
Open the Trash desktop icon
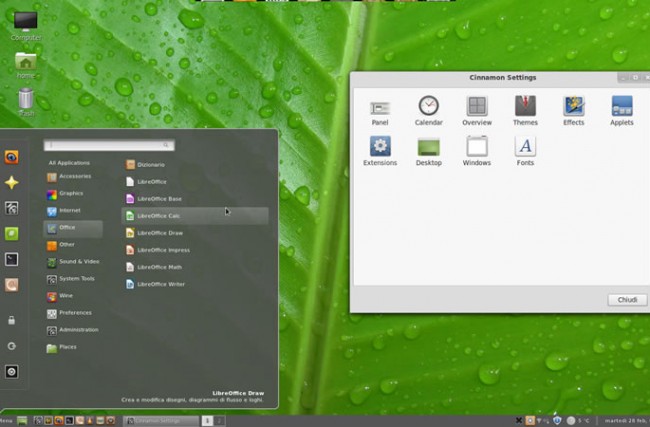click(26, 99)
